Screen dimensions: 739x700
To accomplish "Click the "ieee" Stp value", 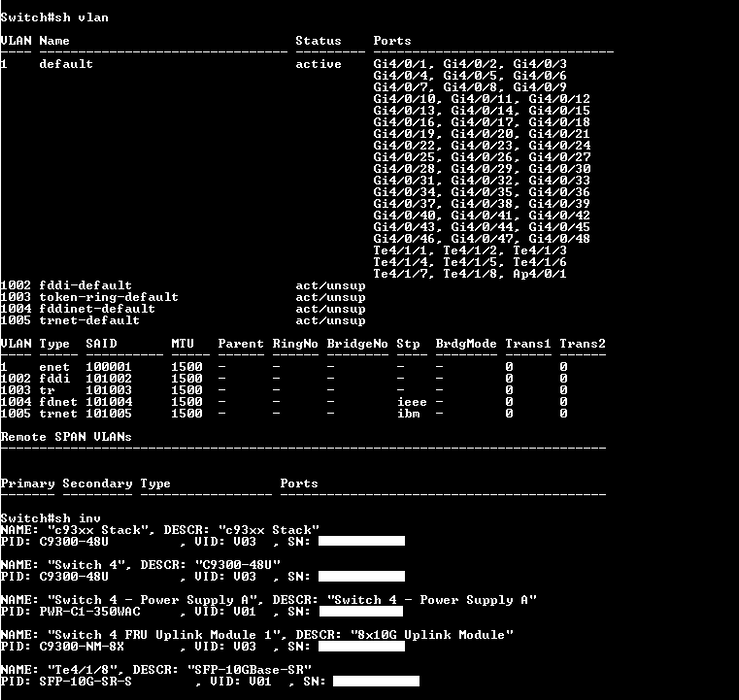I will 411,402.
